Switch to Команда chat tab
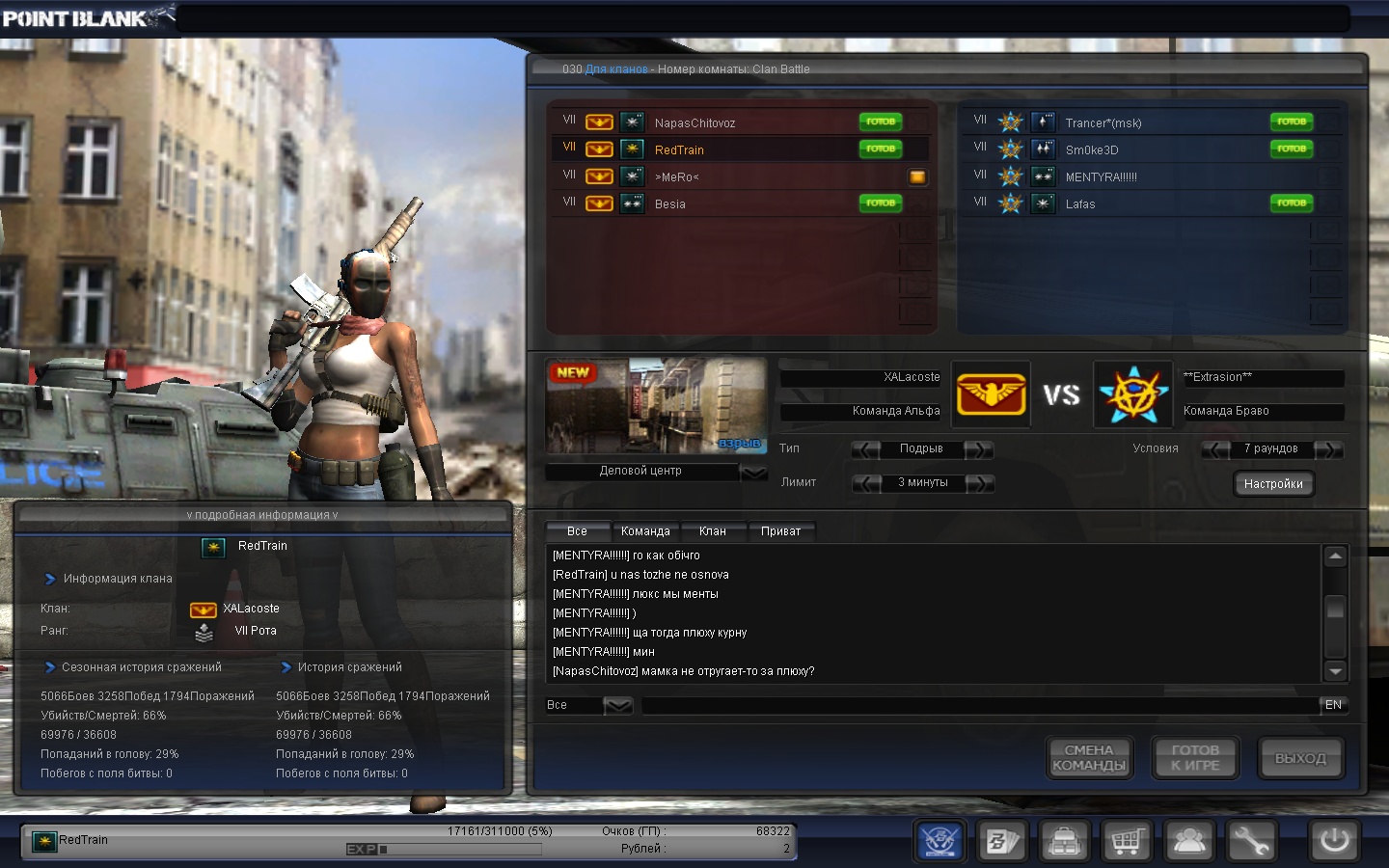 [x=645, y=531]
